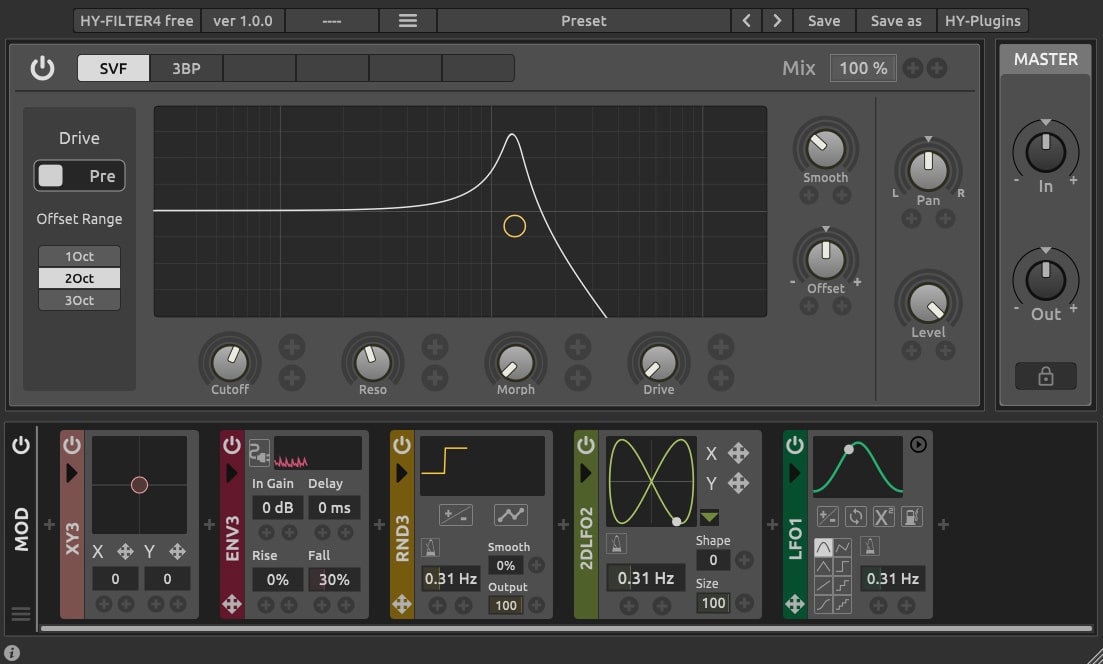Toggle the polarity +/- icon in LFO1

pyautogui.click(x=826, y=516)
